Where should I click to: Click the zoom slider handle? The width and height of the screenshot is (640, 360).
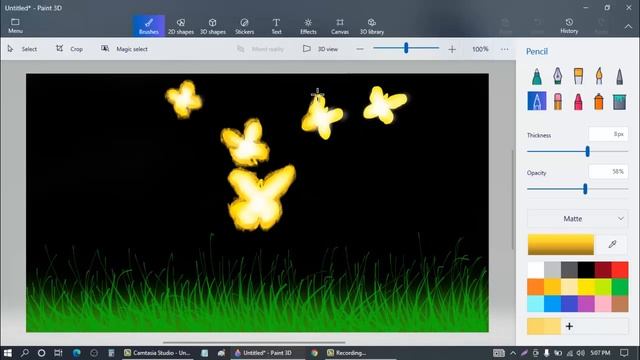406,48
